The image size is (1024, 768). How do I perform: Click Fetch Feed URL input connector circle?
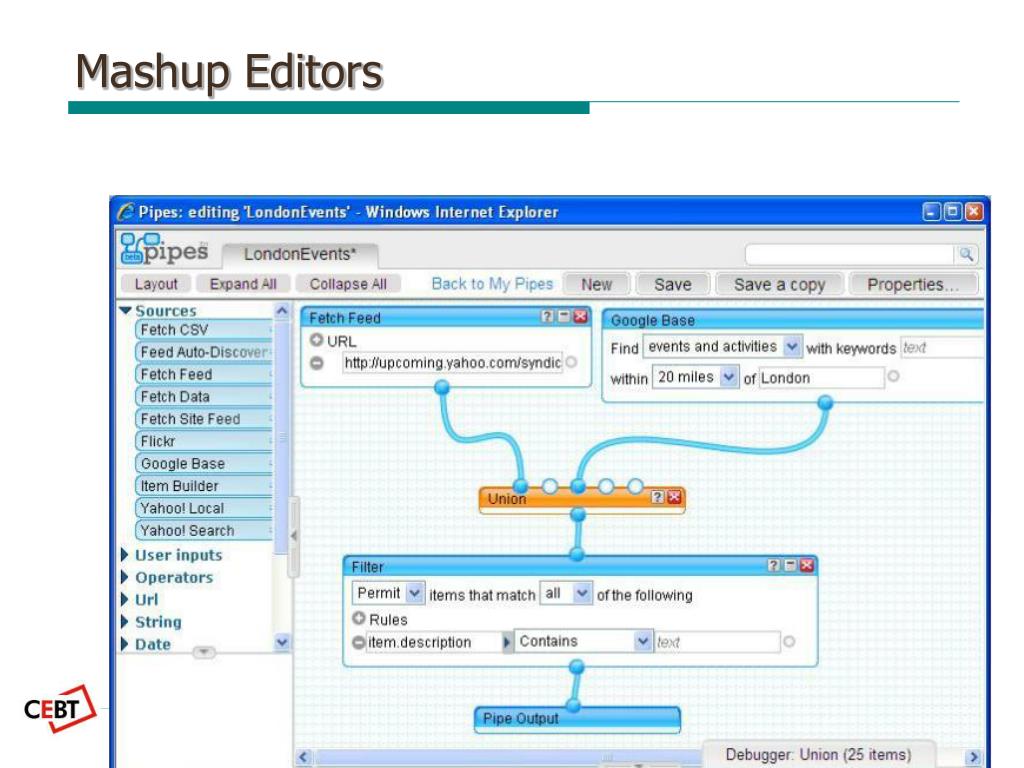click(x=571, y=362)
